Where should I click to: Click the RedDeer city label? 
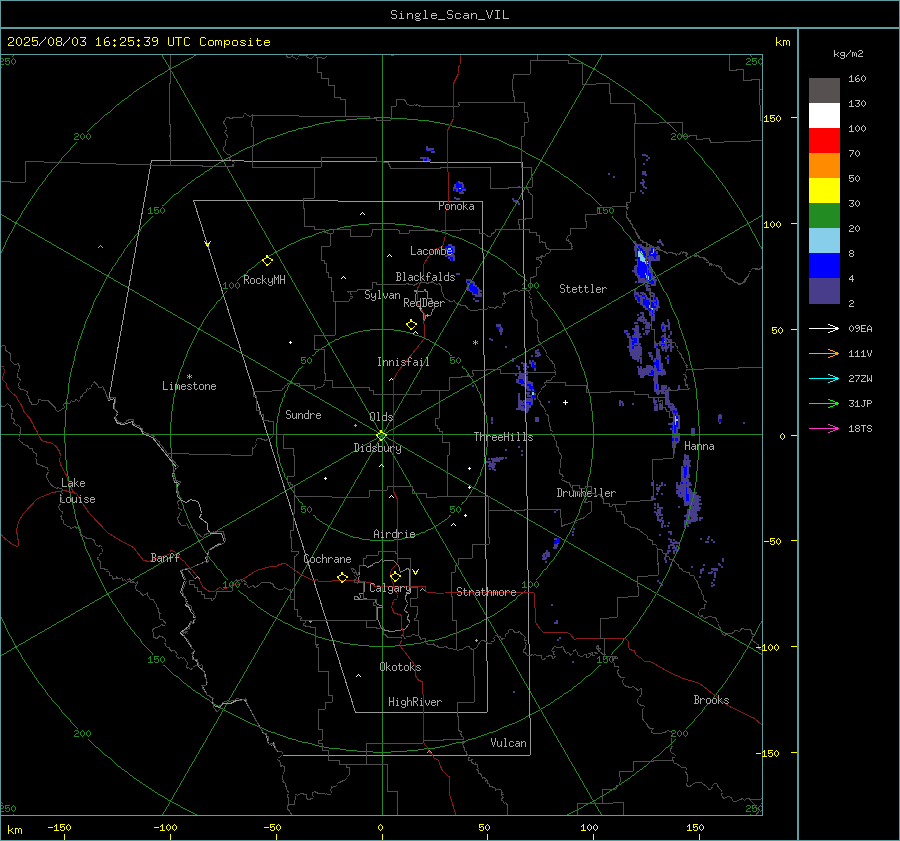(x=424, y=303)
